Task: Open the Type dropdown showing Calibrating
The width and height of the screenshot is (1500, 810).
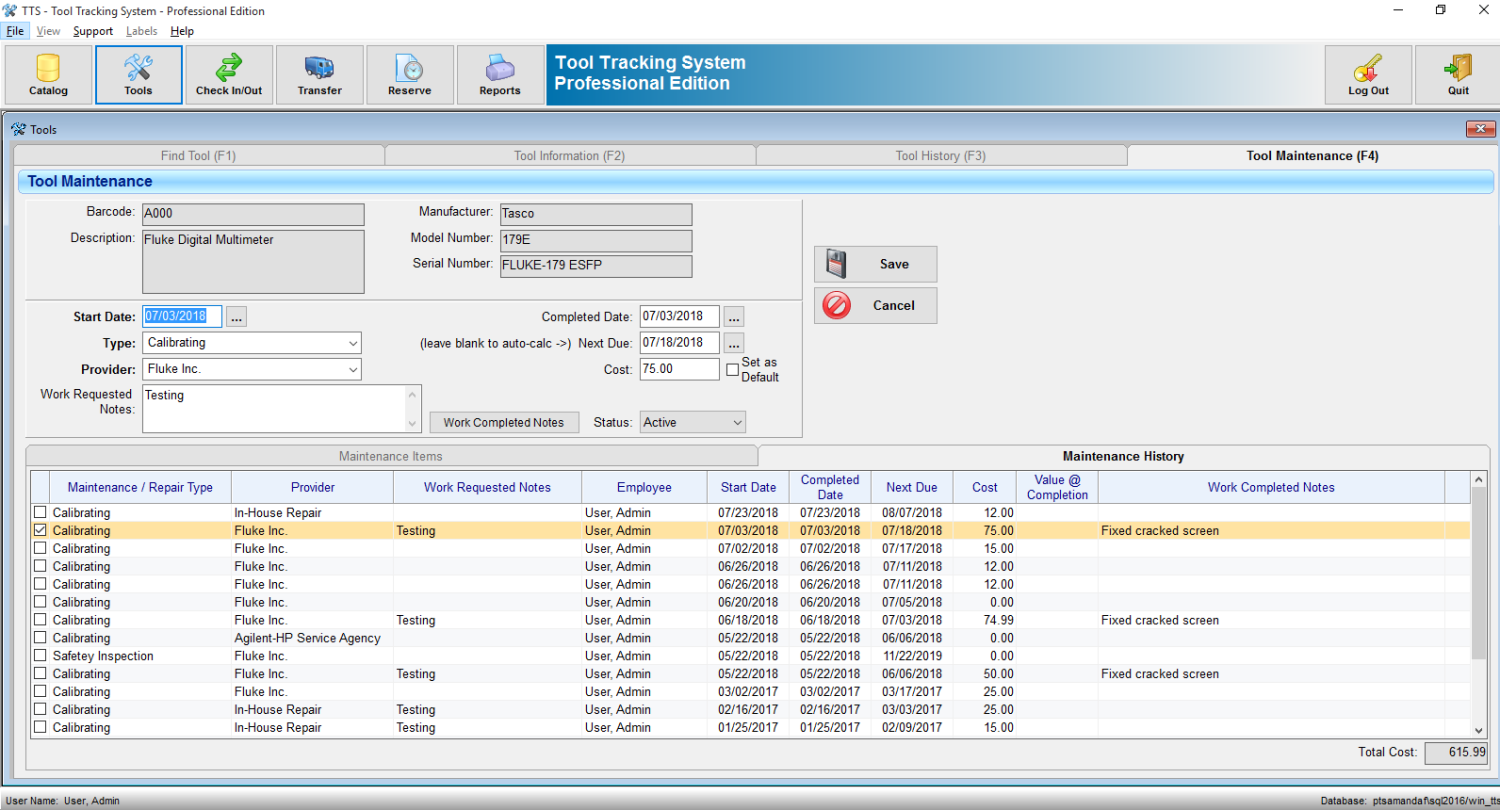Action: 352,342
